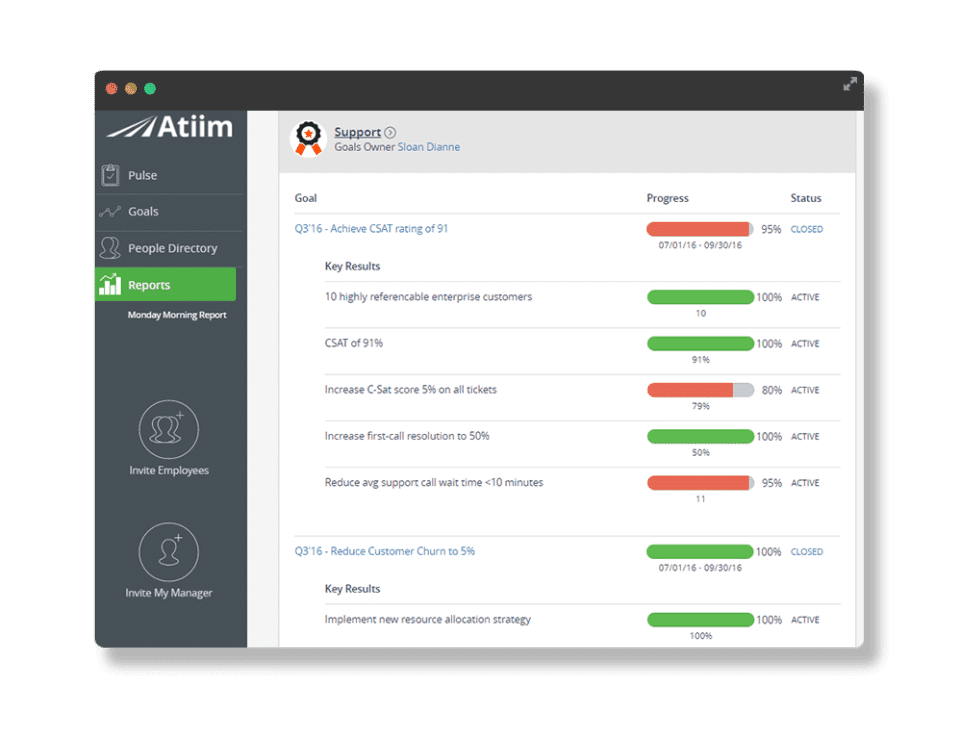Click ACTIVE status of Increase C-Sat score row

pyautogui.click(x=805, y=390)
